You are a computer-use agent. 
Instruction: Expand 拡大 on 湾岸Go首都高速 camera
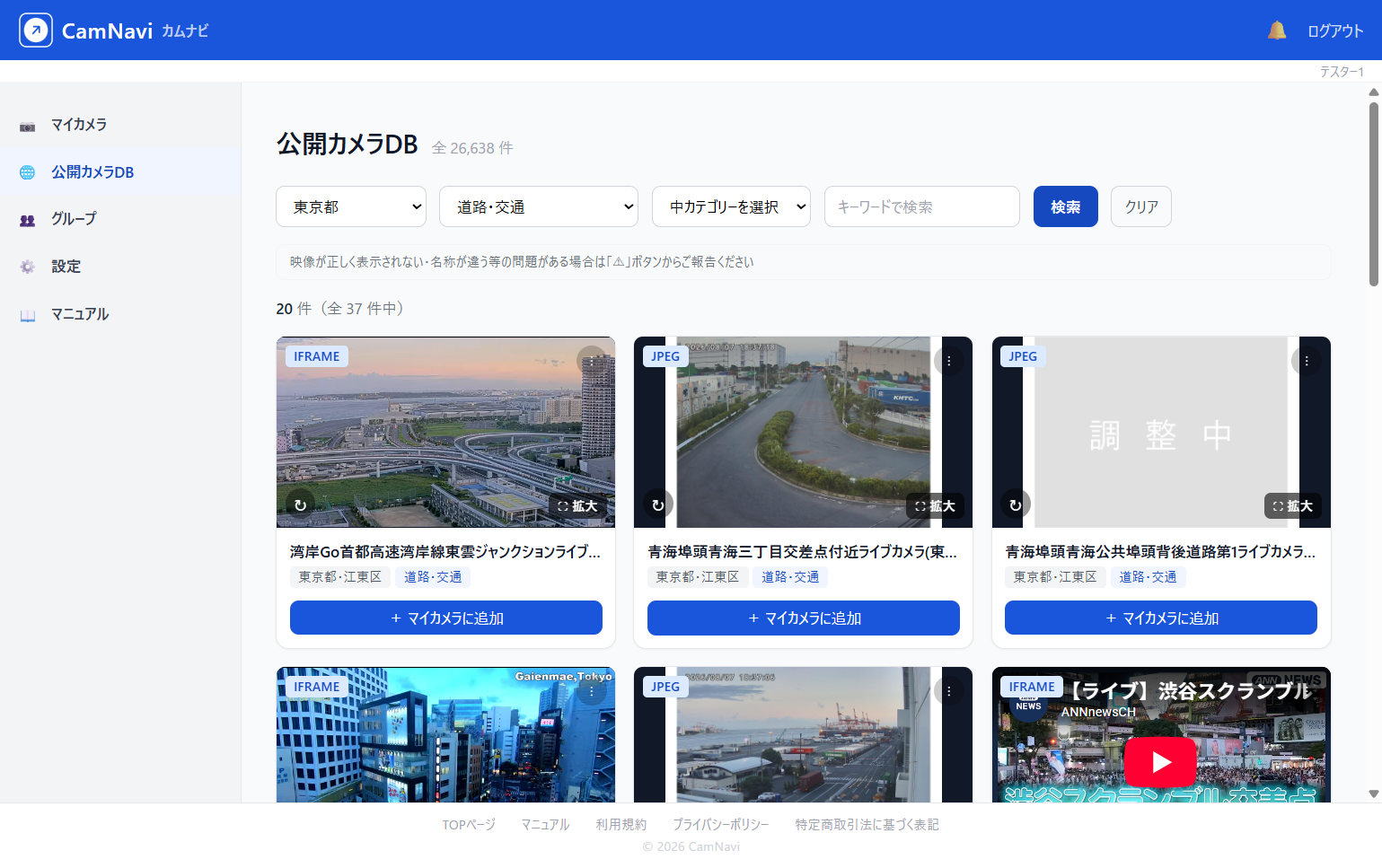577,506
